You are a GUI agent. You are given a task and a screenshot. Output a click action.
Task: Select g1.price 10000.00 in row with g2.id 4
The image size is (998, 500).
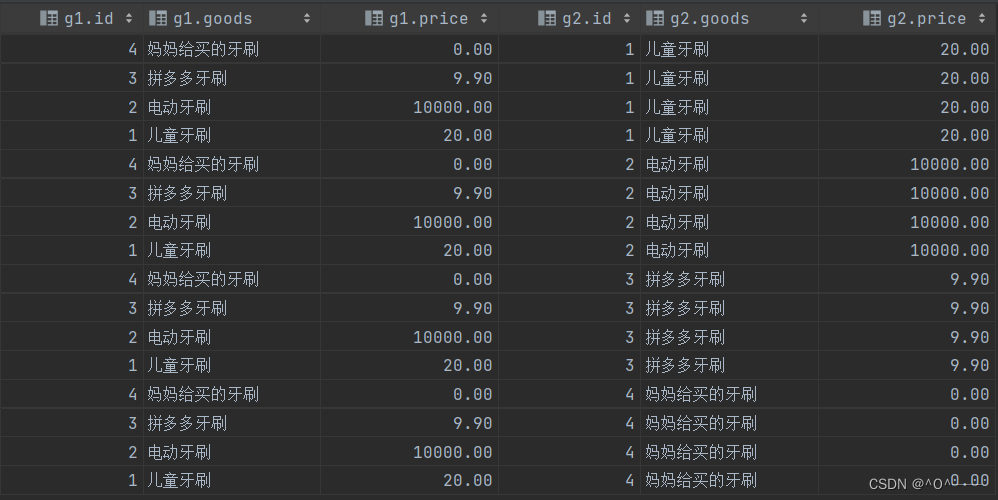453,452
